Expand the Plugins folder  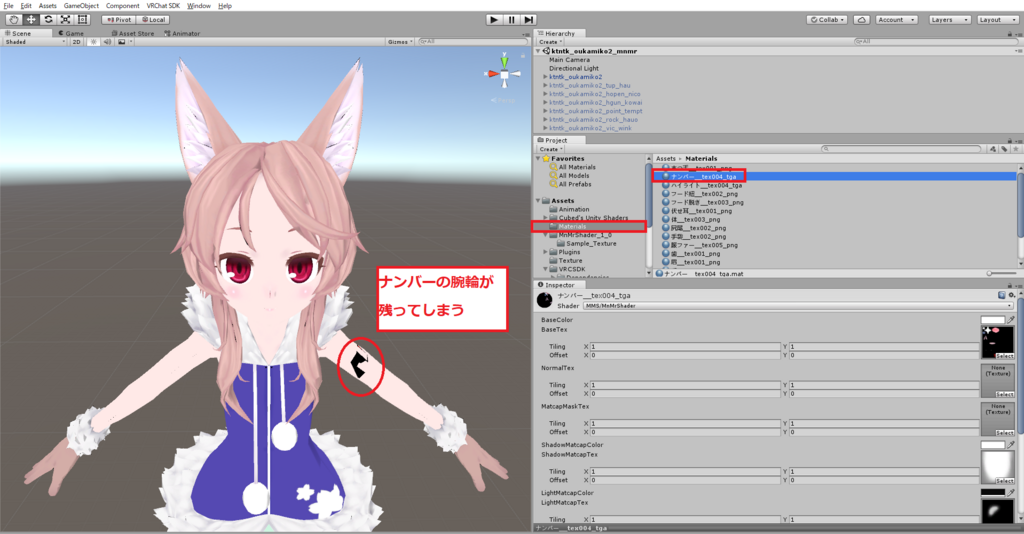(x=545, y=252)
